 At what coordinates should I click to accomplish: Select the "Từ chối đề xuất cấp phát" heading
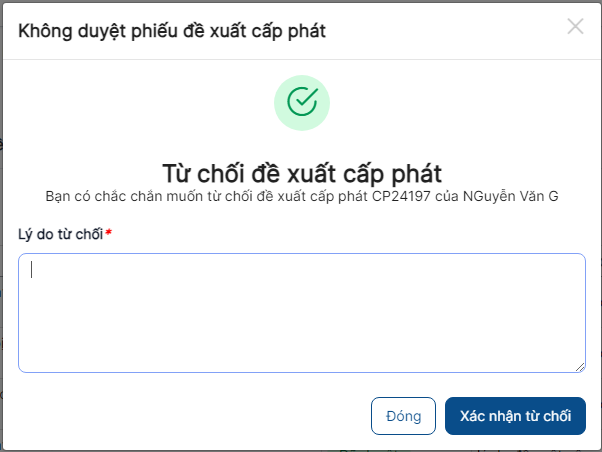(x=302, y=174)
